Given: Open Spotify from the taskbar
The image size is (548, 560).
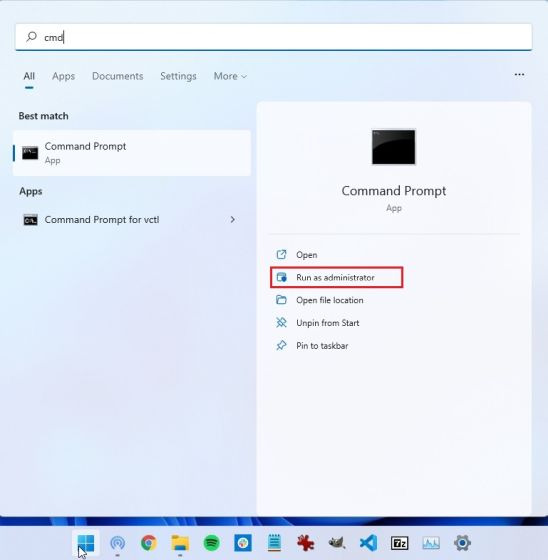Looking at the screenshot, I should click(211, 543).
